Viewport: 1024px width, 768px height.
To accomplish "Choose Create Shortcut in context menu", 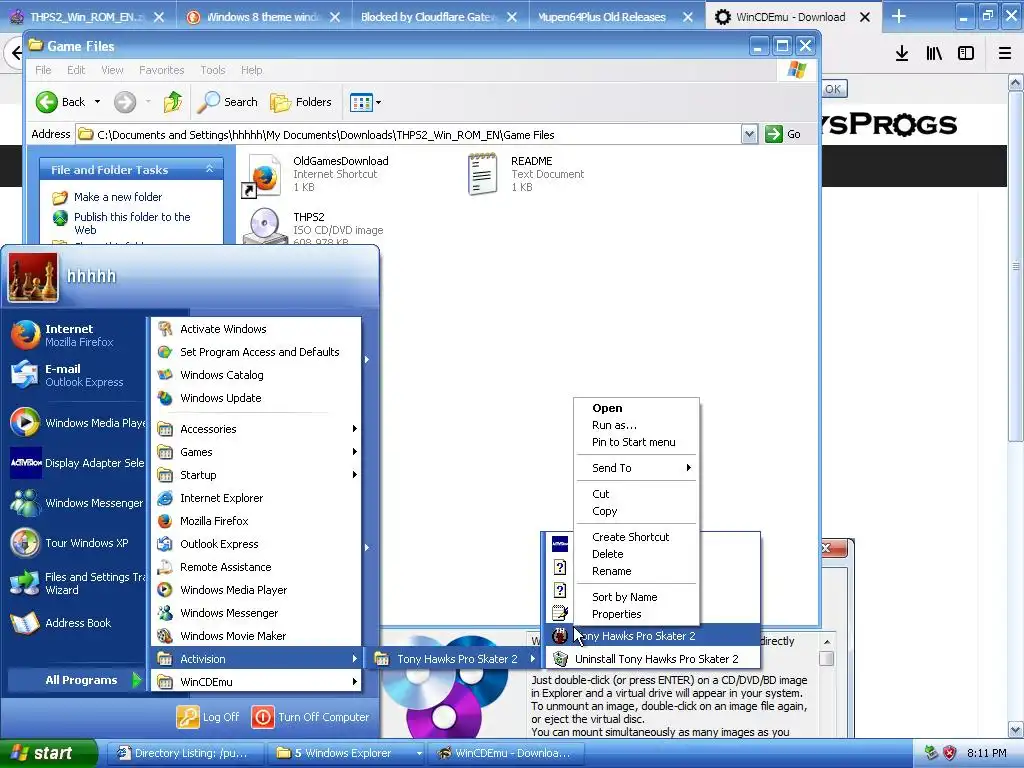I will click(x=630, y=537).
